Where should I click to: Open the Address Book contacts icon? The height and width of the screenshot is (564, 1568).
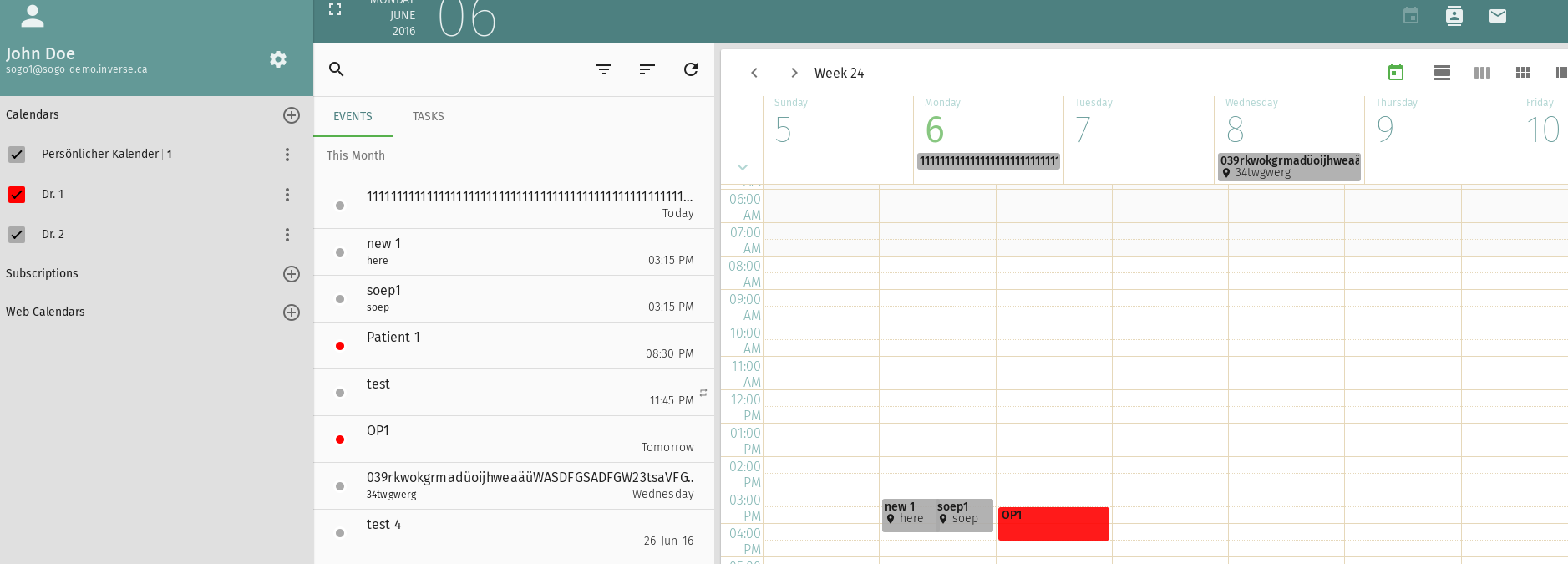click(x=1454, y=16)
